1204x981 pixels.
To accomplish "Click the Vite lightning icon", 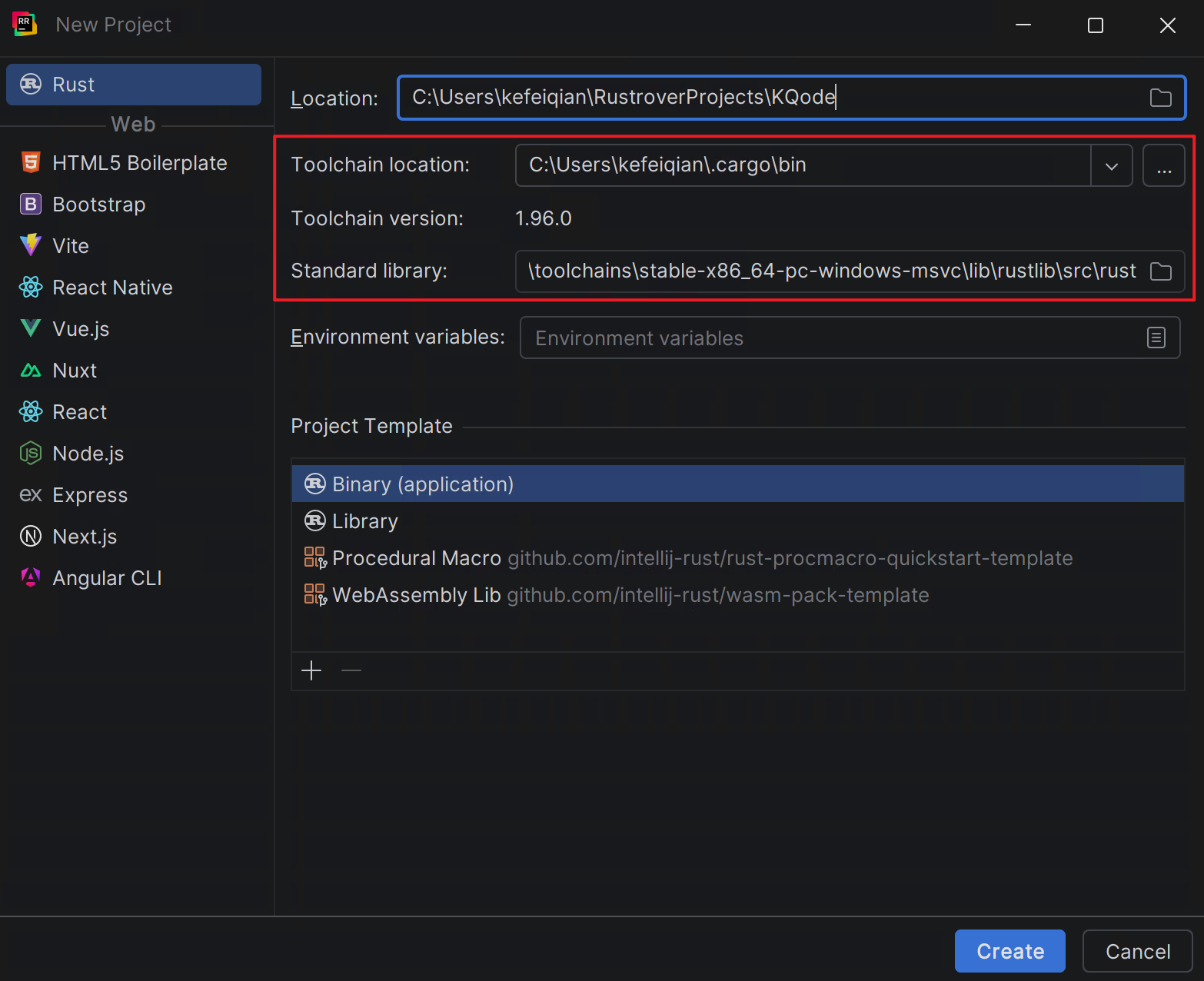I will (31, 245).
